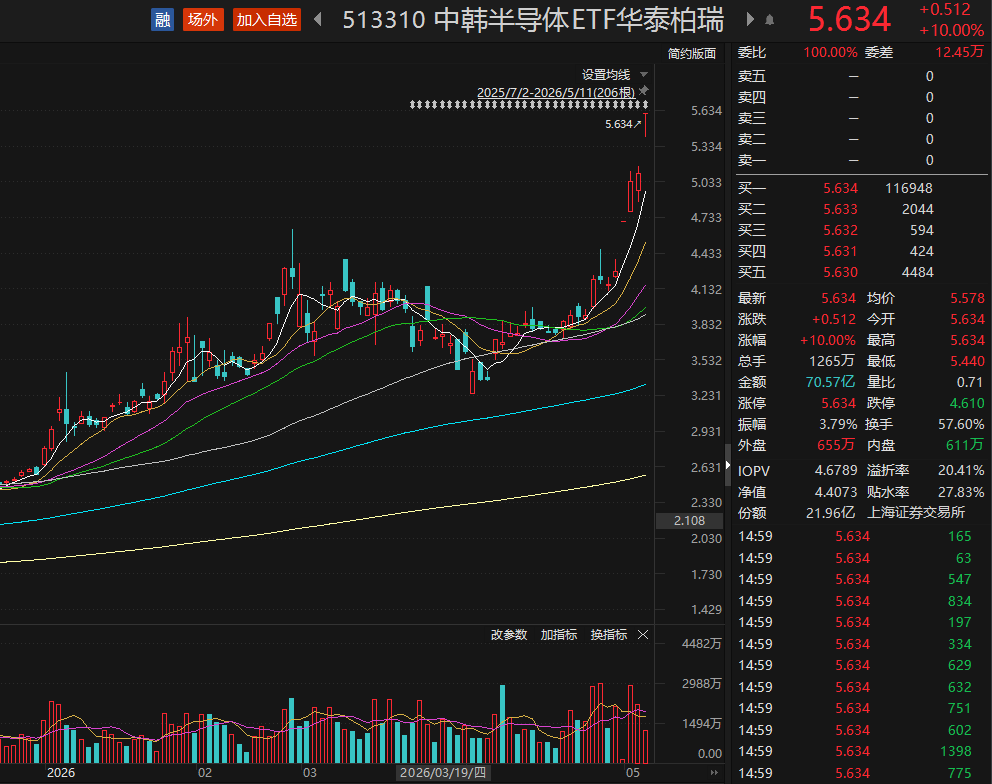Click the 涨幅 +10.00% value
The width and height of the screenshot is (992, 784).
[828, 340]
